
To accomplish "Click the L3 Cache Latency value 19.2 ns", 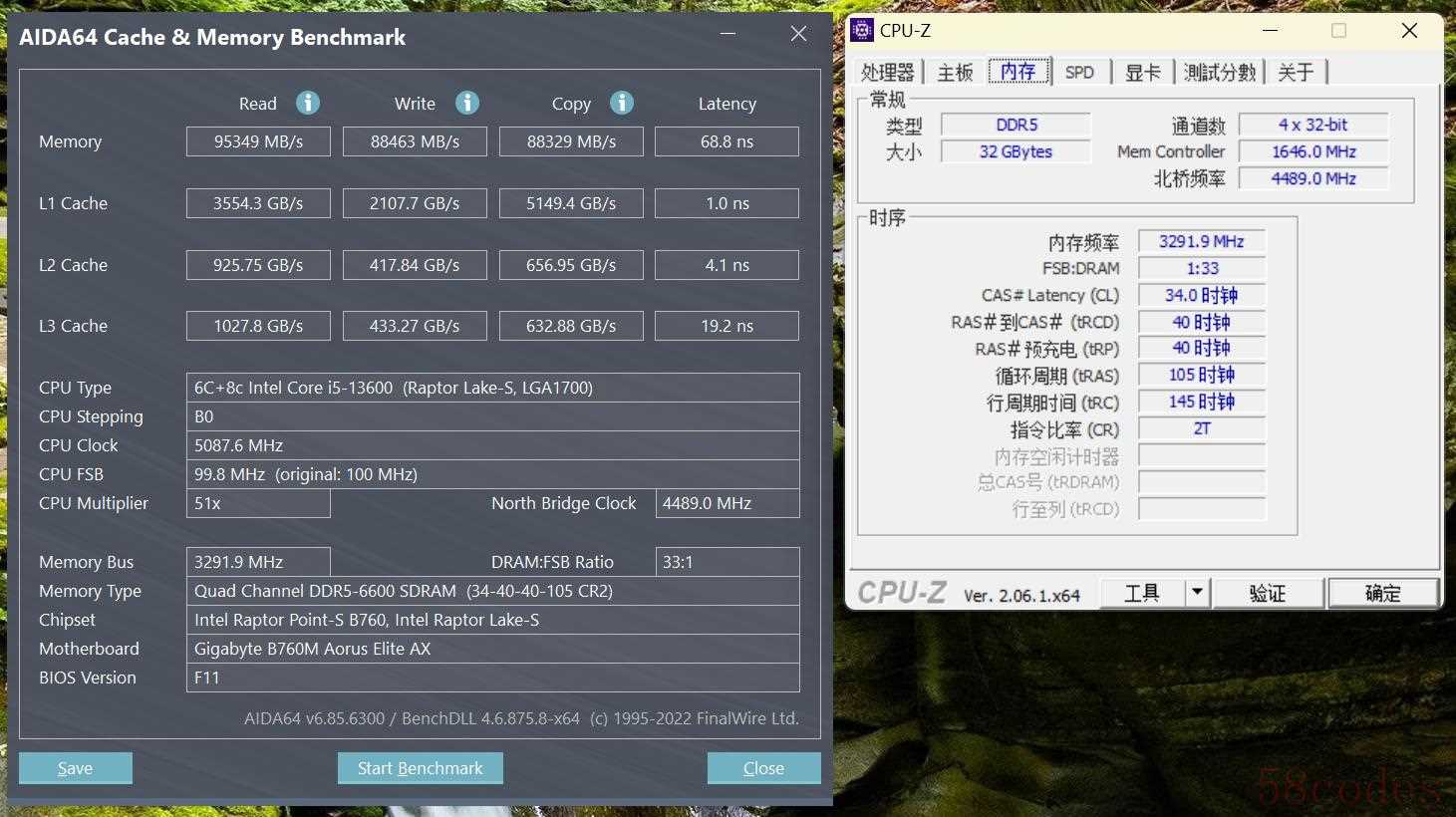I will [727, 326].
